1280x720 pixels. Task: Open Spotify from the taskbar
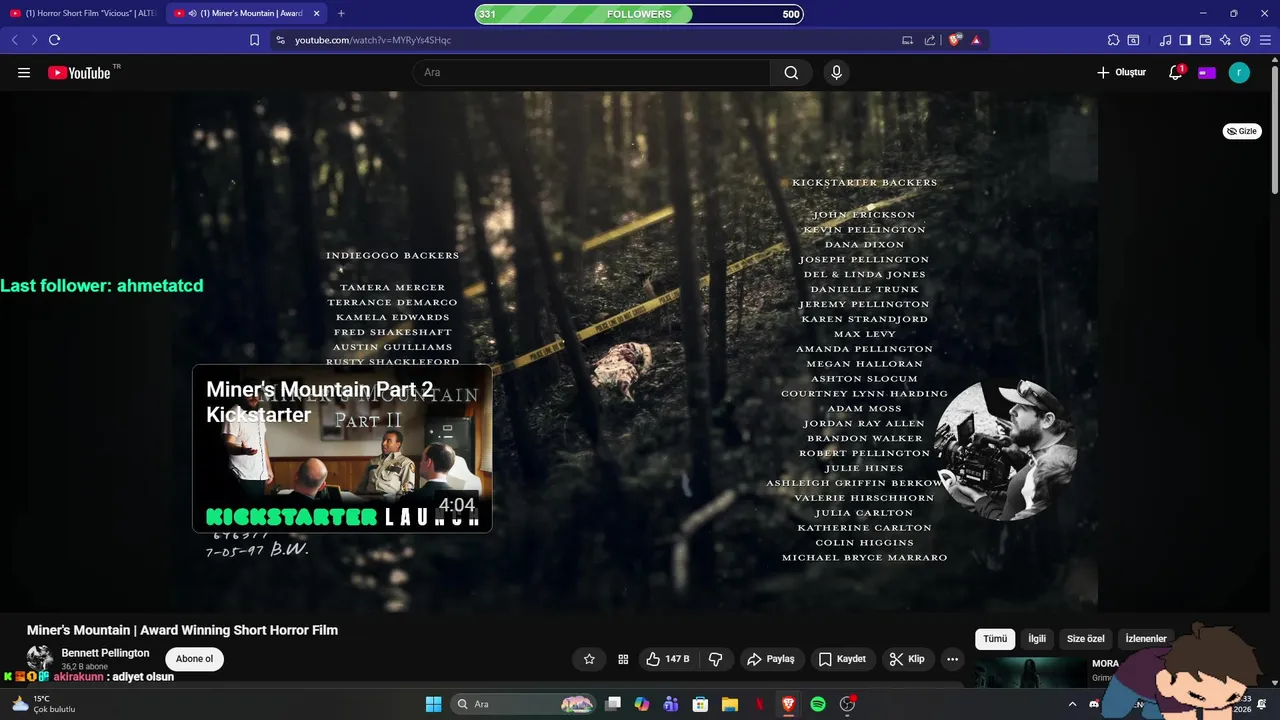coord(818,704)
